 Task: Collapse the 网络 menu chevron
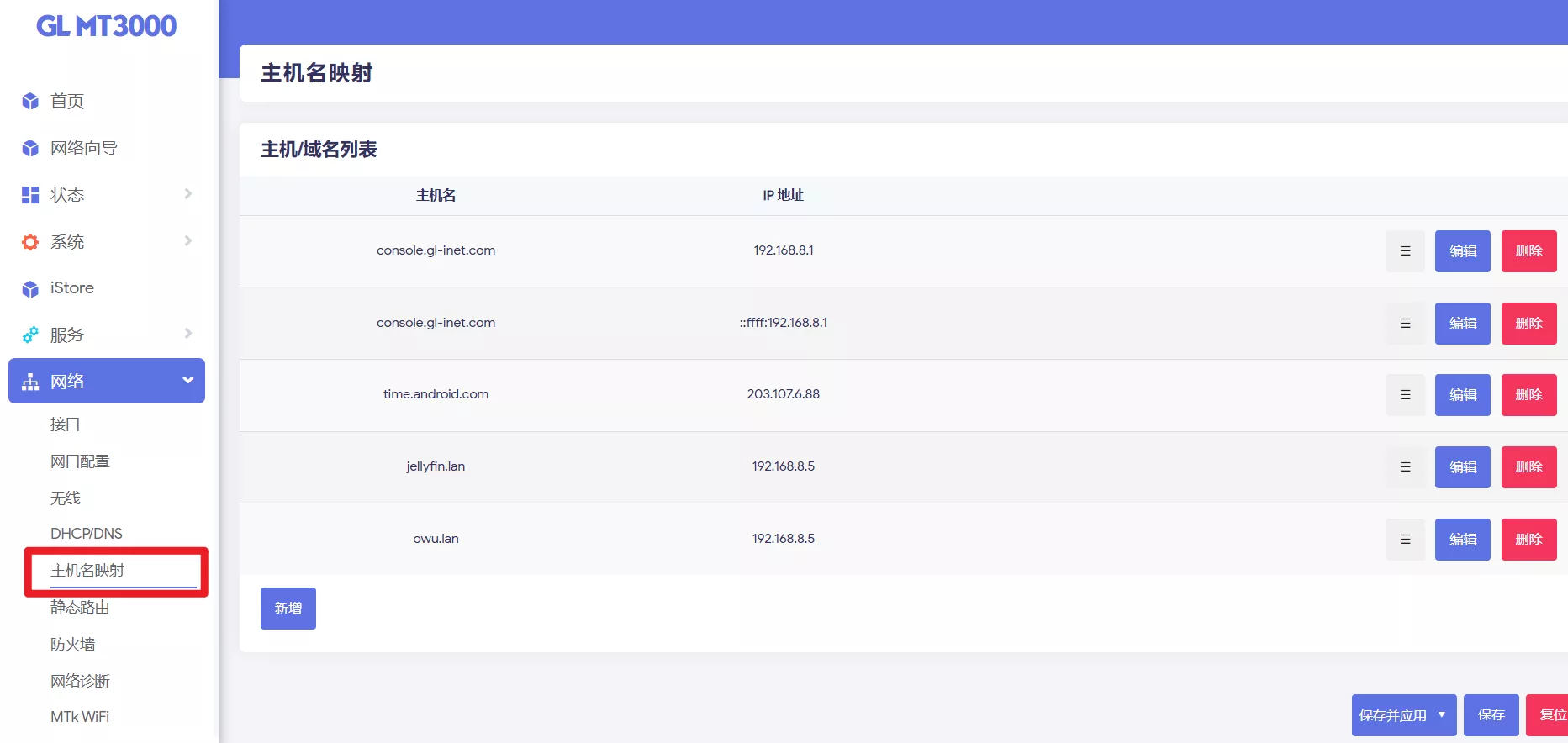coord(188,380)
